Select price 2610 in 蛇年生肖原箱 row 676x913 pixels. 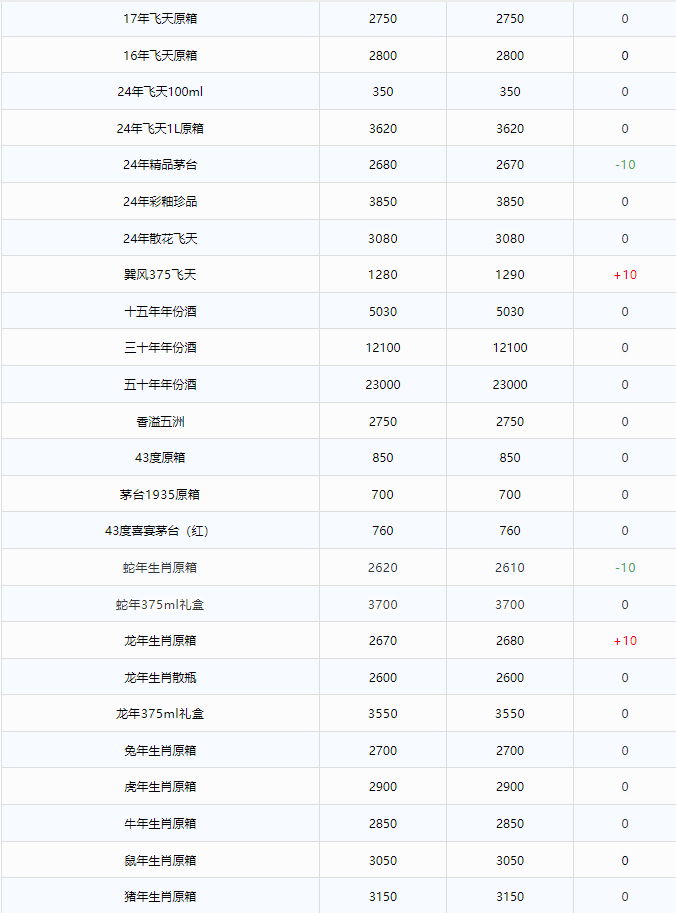click(510, 568)
